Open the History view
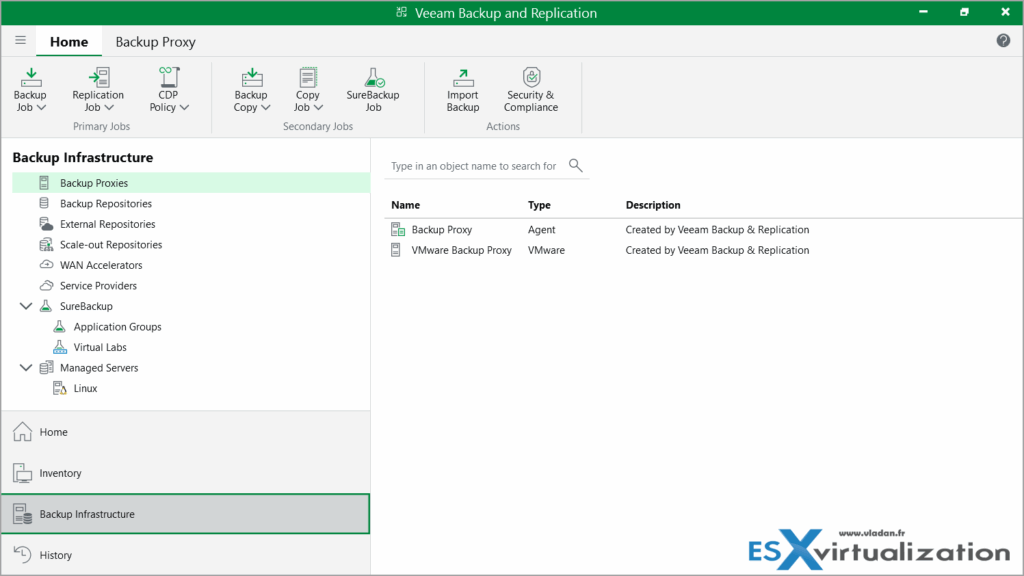This screenshot has height=576, width=1024. click(x=55, y=555)
